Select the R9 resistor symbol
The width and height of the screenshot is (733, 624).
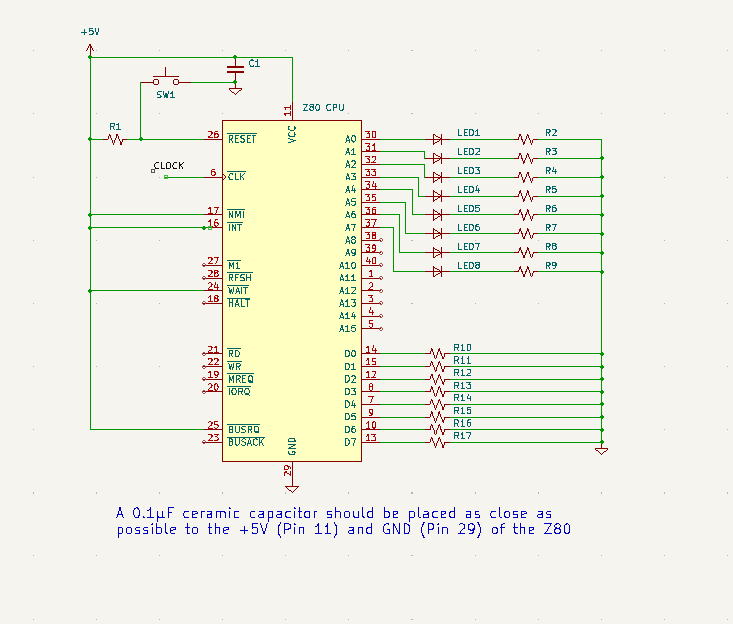click(526, 271)
